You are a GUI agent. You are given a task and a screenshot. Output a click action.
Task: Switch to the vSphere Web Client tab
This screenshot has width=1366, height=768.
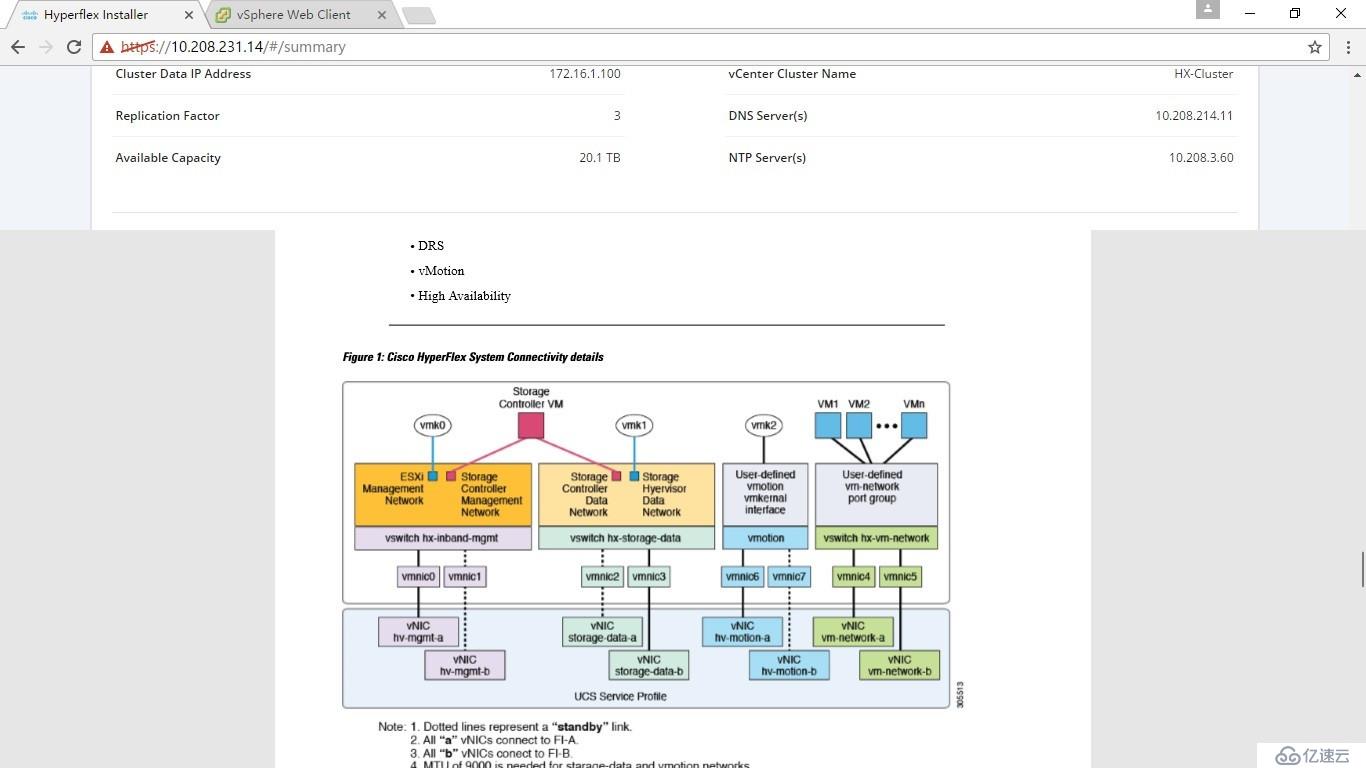(298, 15)
